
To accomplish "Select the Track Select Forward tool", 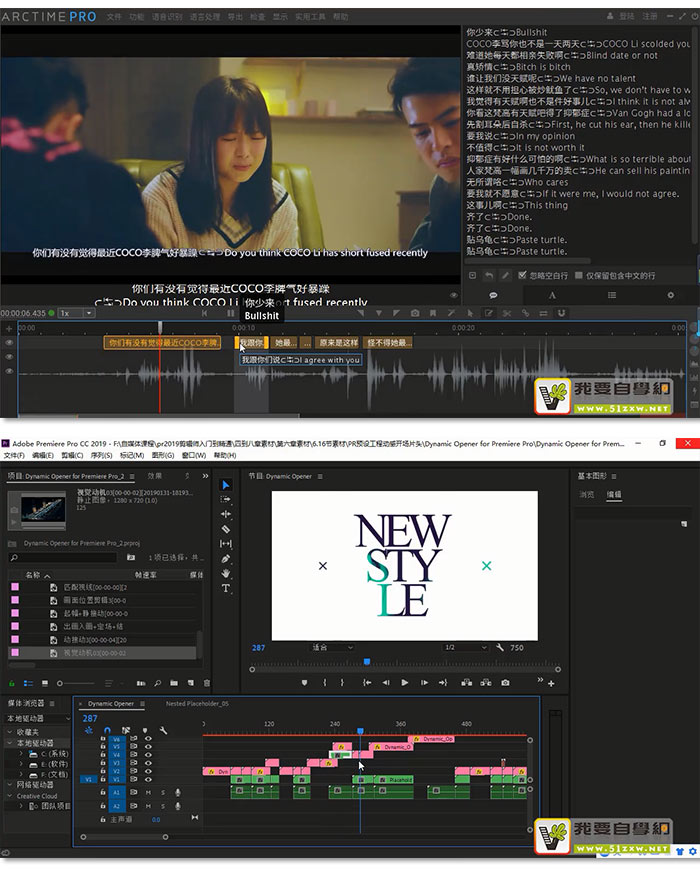I will coord(226,499).
